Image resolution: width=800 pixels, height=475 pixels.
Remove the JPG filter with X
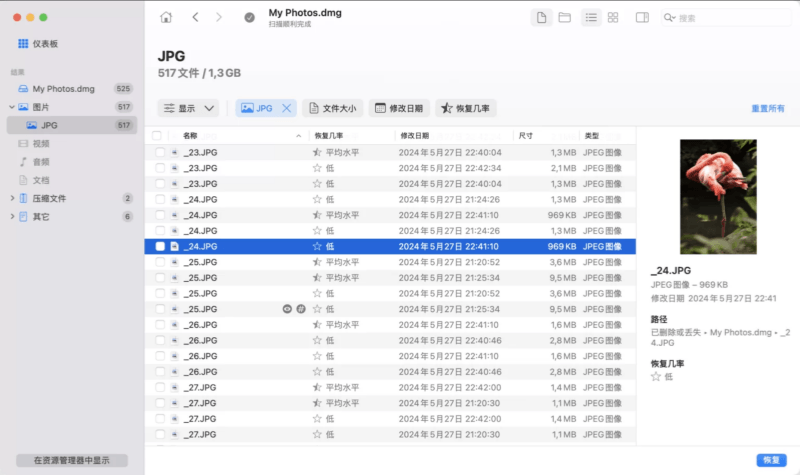click(x=287, y=108)
